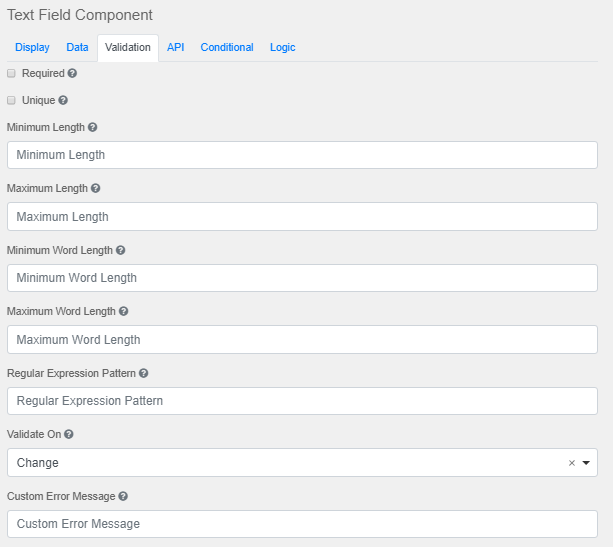Click into the Regular Expression Pattern field

click(302, 401)
